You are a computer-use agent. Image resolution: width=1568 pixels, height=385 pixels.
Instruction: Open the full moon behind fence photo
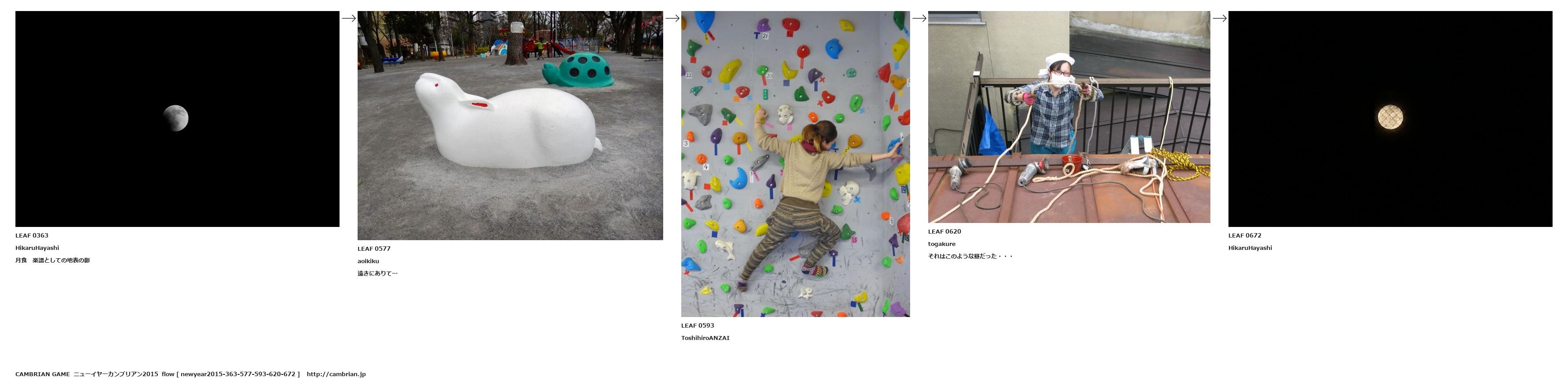[1390, 119]
